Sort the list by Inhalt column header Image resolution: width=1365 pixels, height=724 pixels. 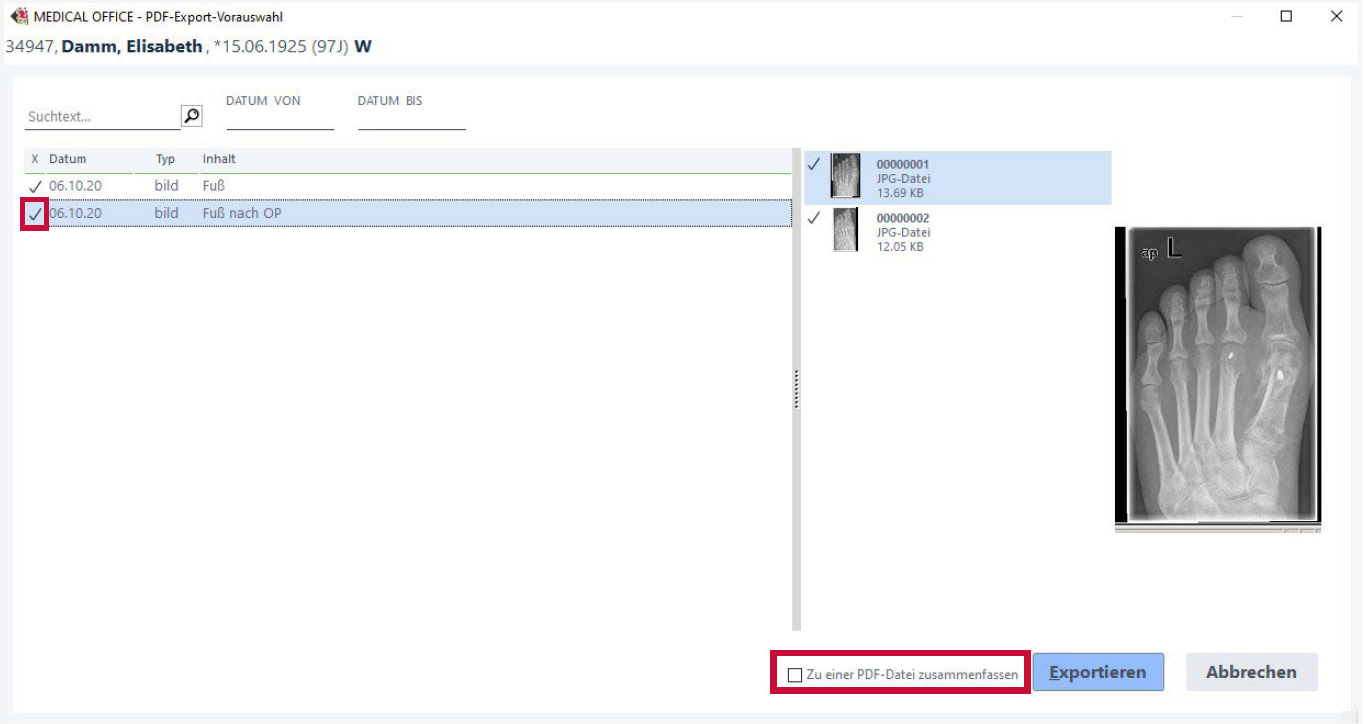coord(219,159)
